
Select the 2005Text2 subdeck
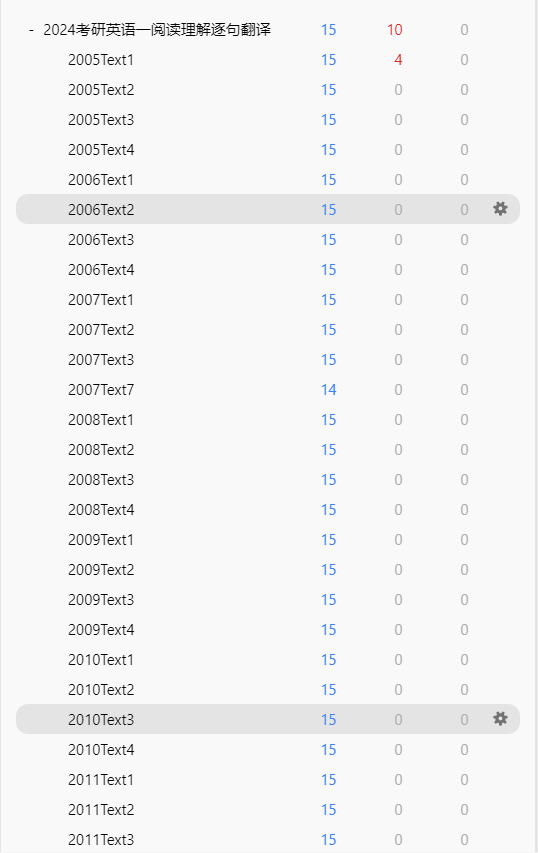click(101, 90)
